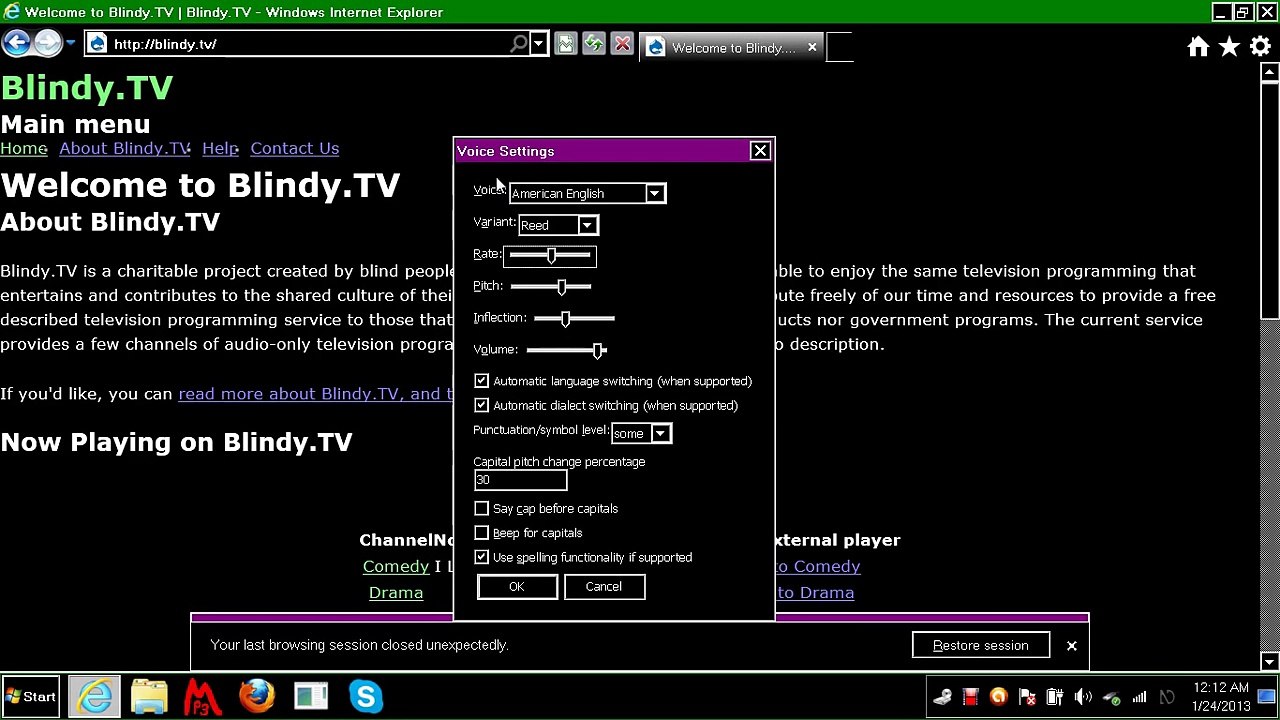Screen dimensions: 1280x720
Task: Cancel the Voice Settings dialog
Action: 604,587
